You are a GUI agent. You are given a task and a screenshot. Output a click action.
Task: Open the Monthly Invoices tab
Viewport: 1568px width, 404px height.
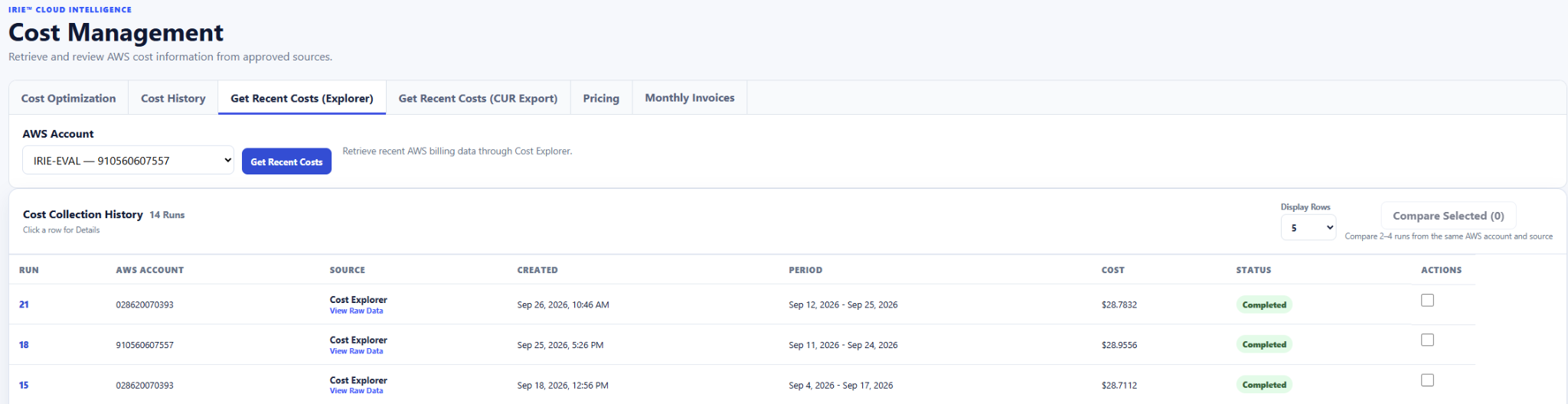tap(689, 98)
